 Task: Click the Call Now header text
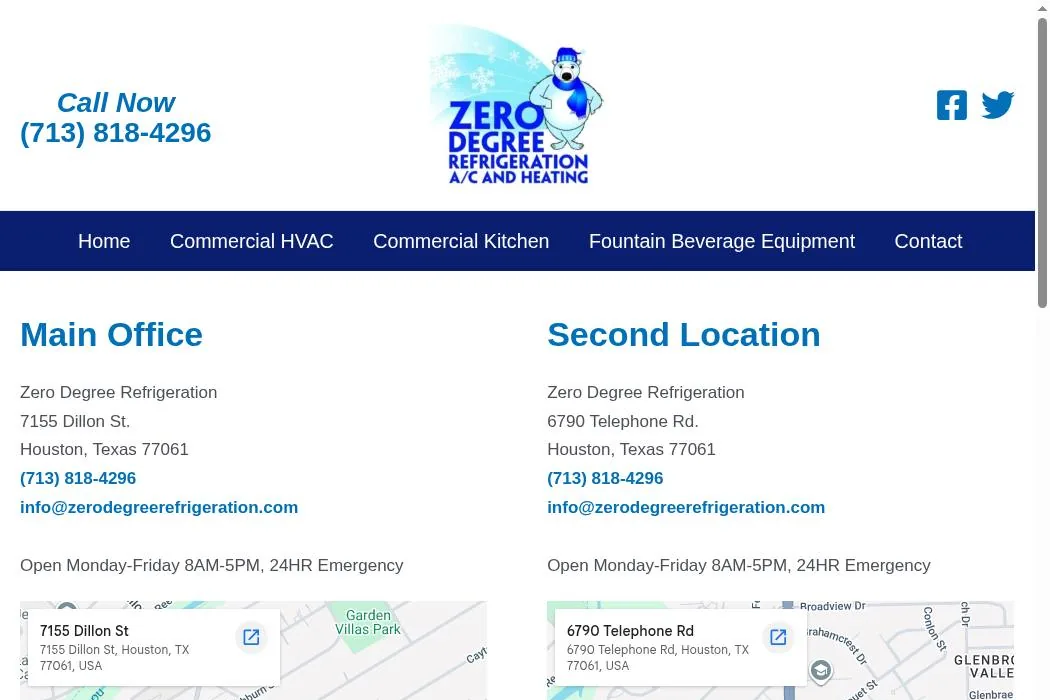pos(116,102)
